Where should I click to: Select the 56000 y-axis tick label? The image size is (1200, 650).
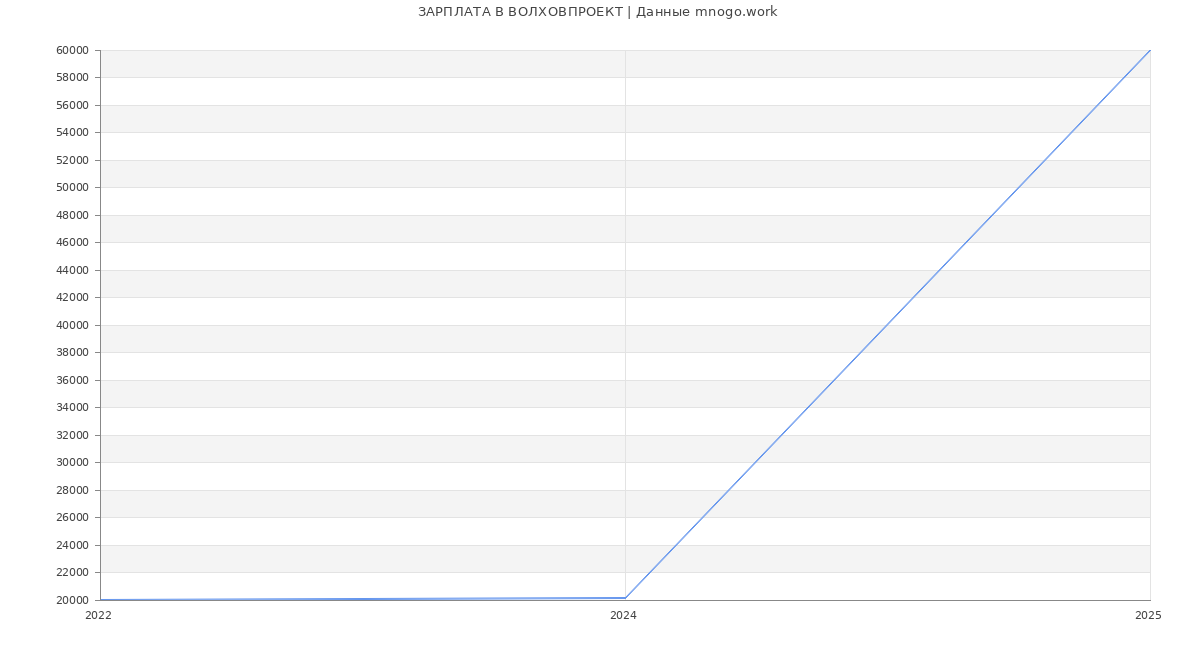coord(72,105)
